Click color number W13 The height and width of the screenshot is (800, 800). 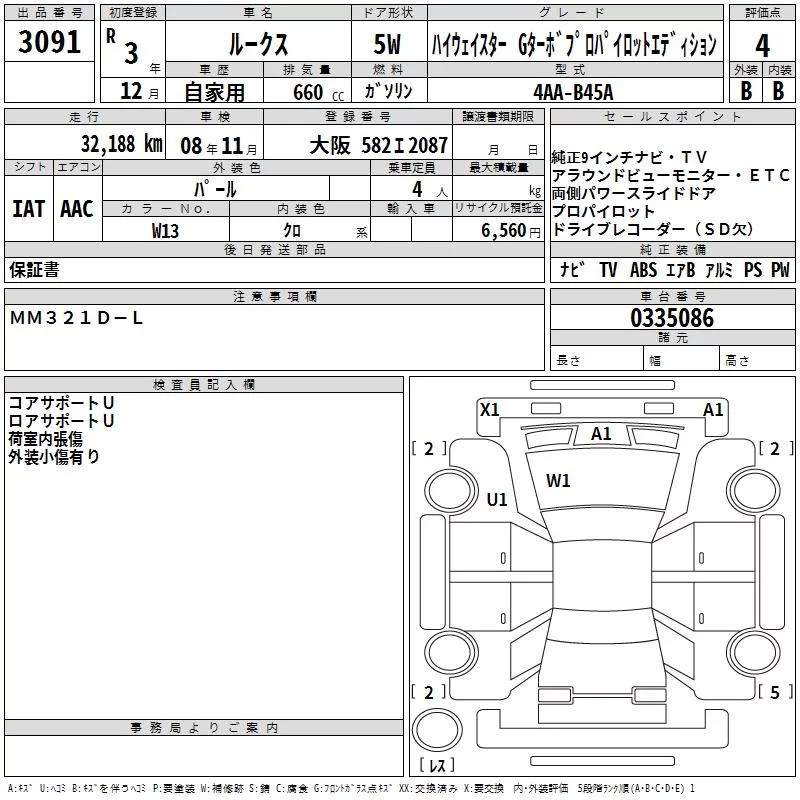[165, 231]
